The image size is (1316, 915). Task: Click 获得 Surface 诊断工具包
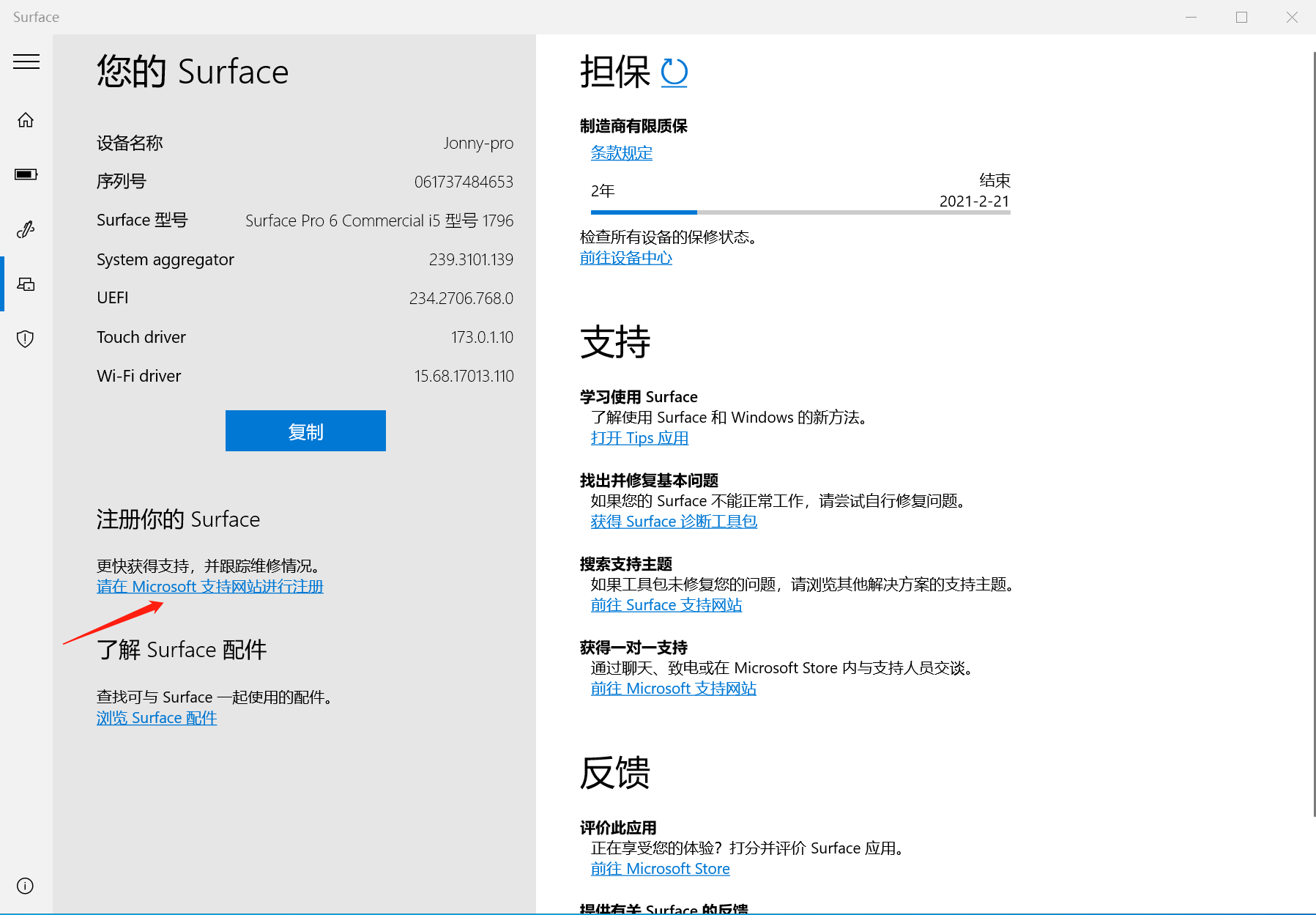point(673,521)
